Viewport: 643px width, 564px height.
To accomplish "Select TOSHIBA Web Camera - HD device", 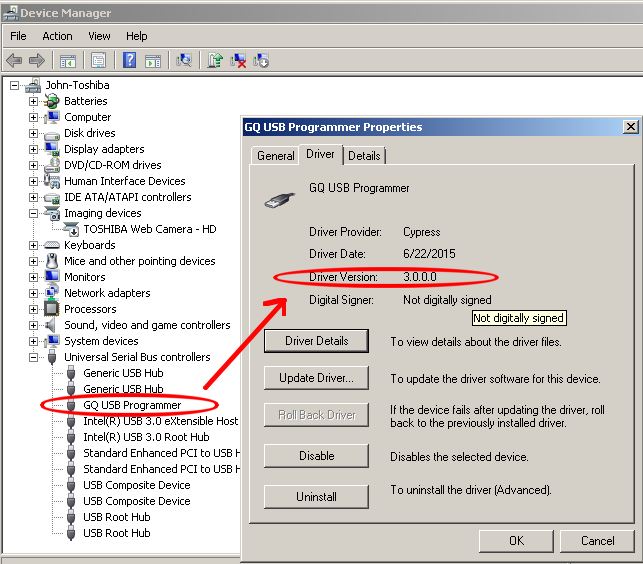I will click(x=149, y=229).
